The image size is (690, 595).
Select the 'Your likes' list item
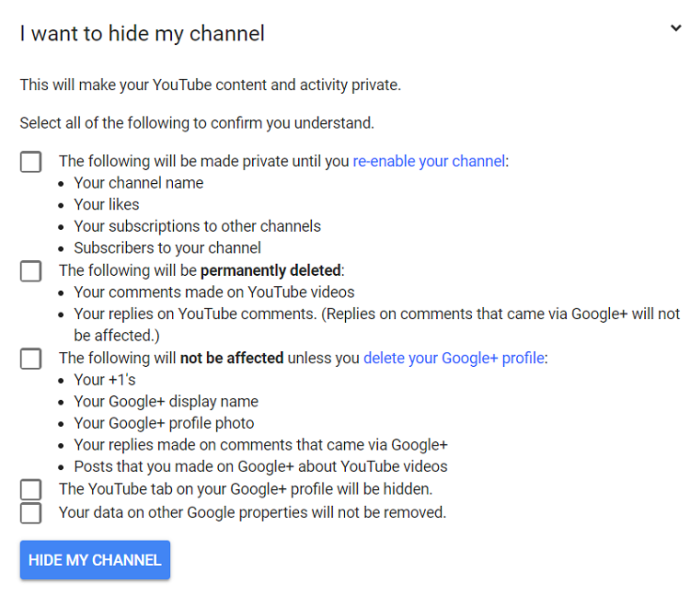[106, 204]
